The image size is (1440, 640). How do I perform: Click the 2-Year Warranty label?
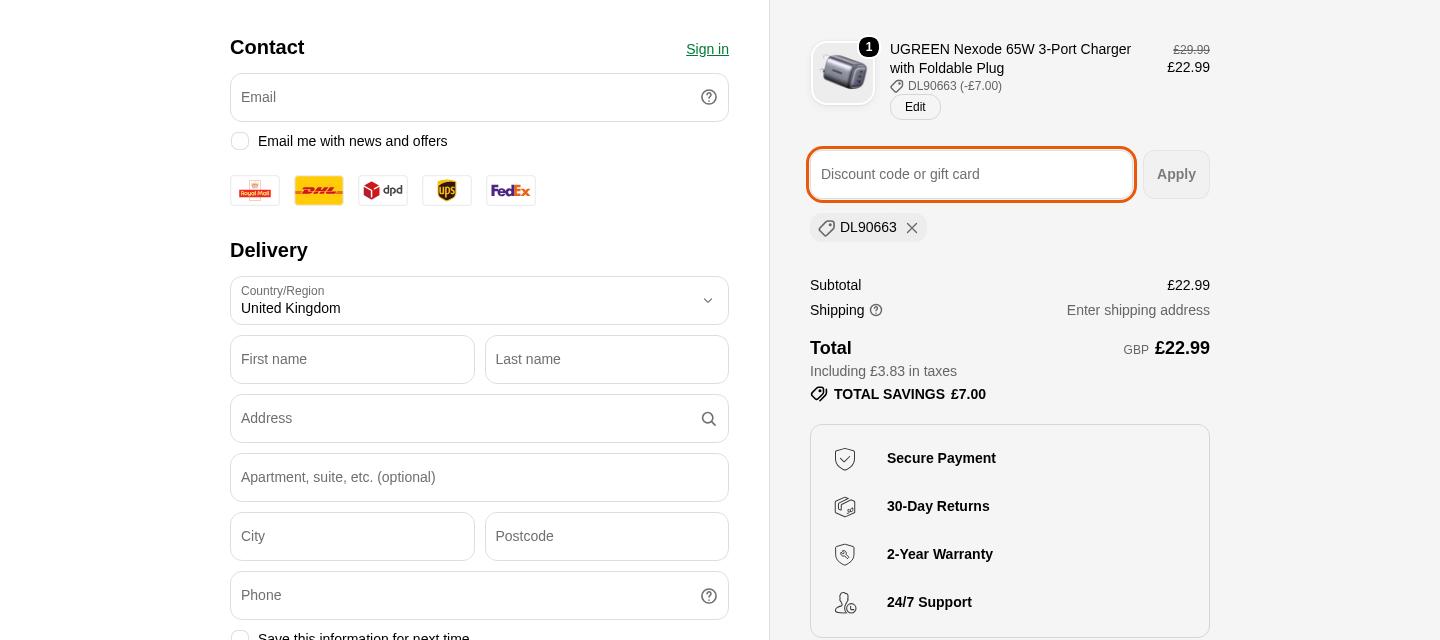(940, 554)
